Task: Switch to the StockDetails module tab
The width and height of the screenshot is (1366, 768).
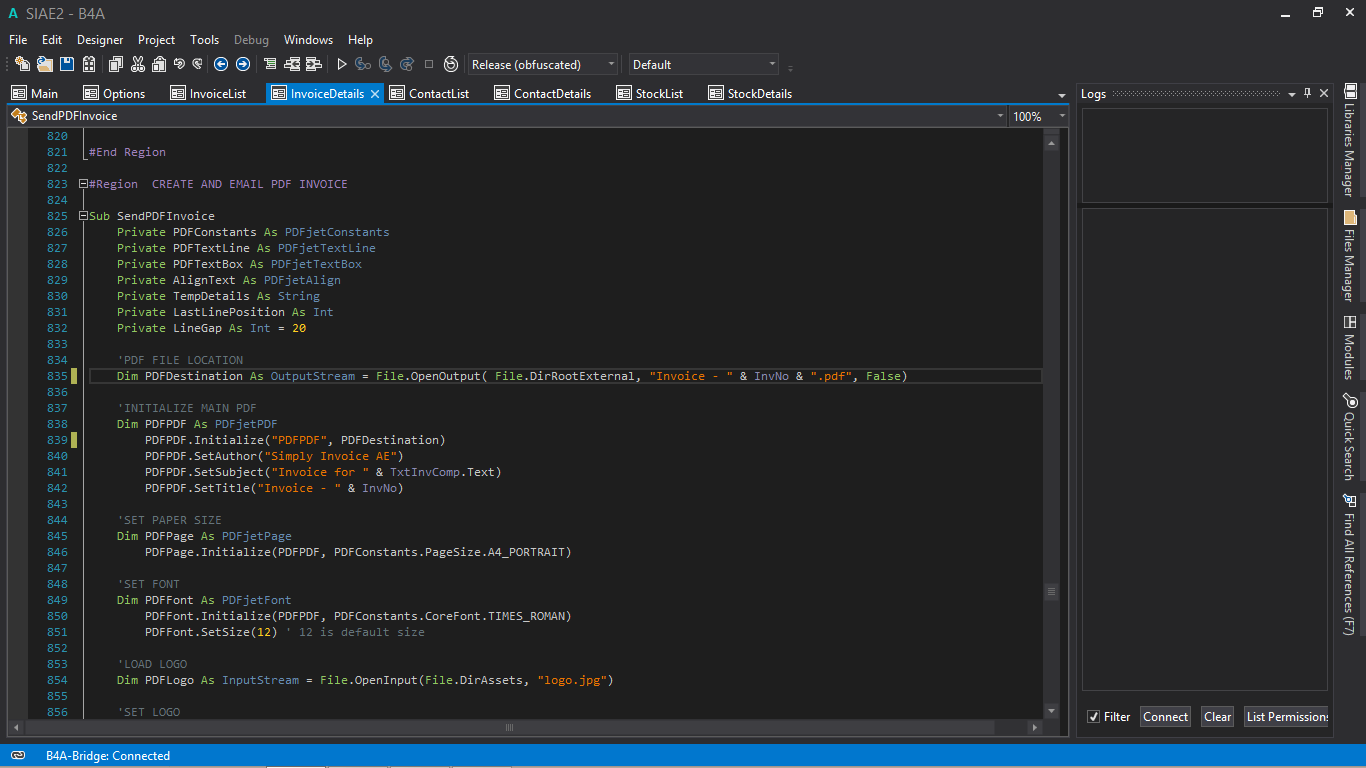Action: (x=751, y=93)
